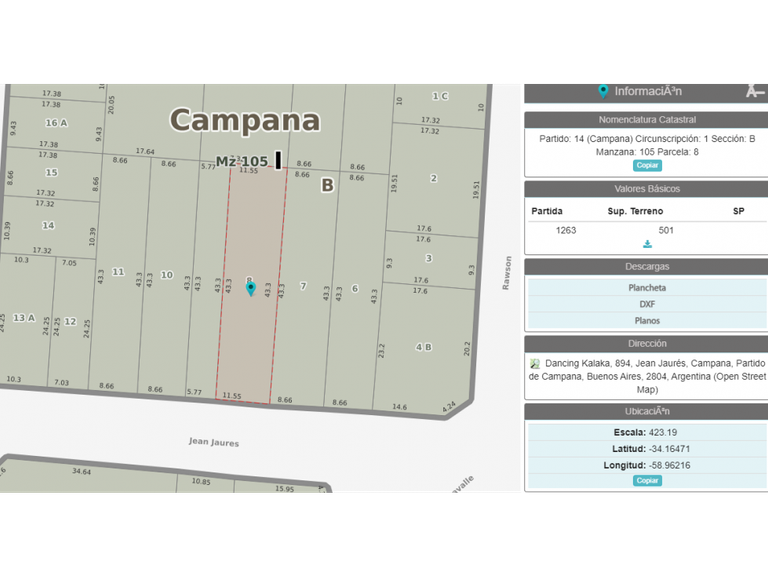The width and height of the screenshot is (768, 576).
Task: Click the Campana city label
Action: click(245, 120)
